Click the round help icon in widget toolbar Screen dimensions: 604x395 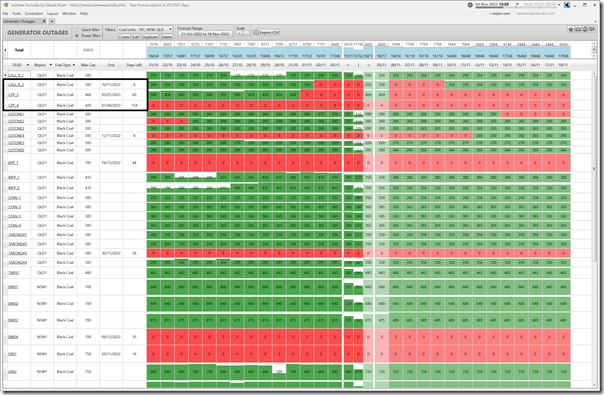click(x=585, y=29)
